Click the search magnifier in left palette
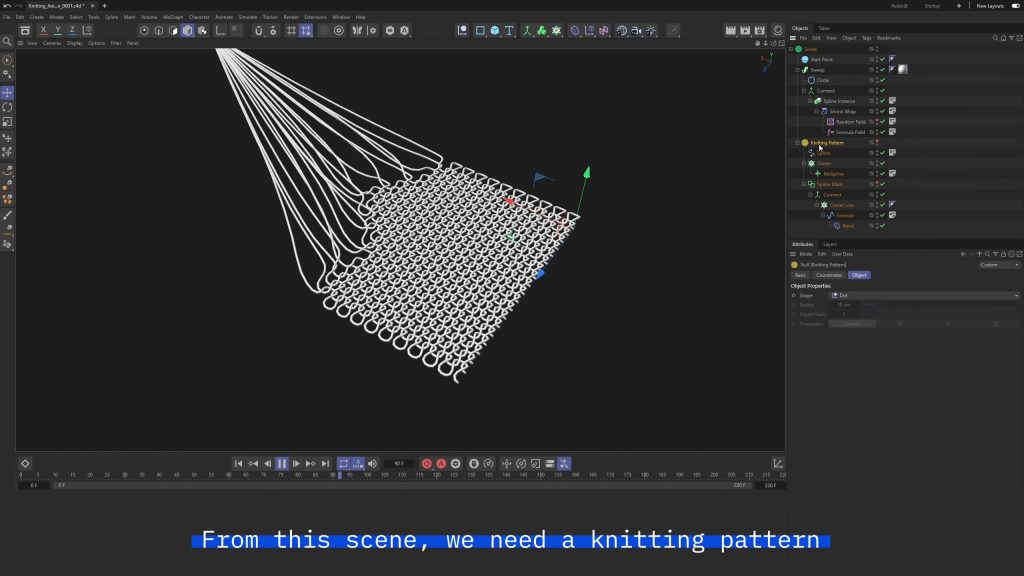Image resolution: width=1024 pixels, height=576 pixels. point(7,42)
